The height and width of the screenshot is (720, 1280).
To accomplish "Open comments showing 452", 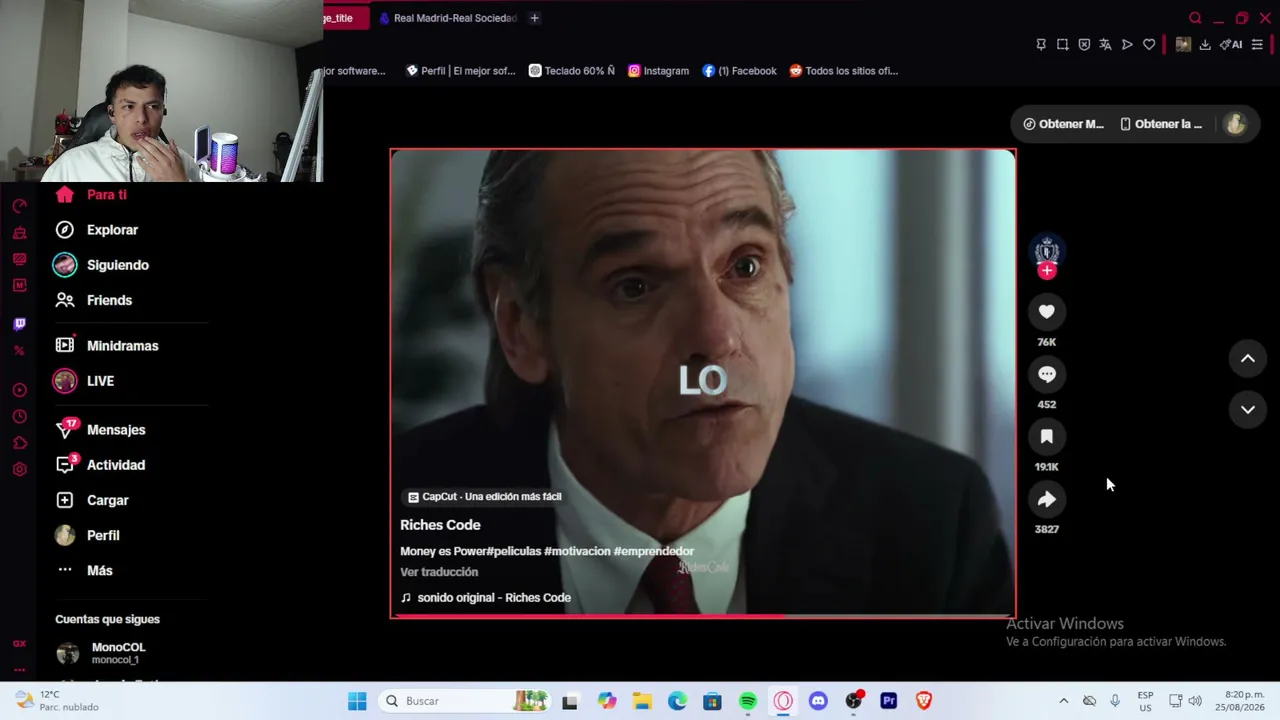I will click(1046, 374).
